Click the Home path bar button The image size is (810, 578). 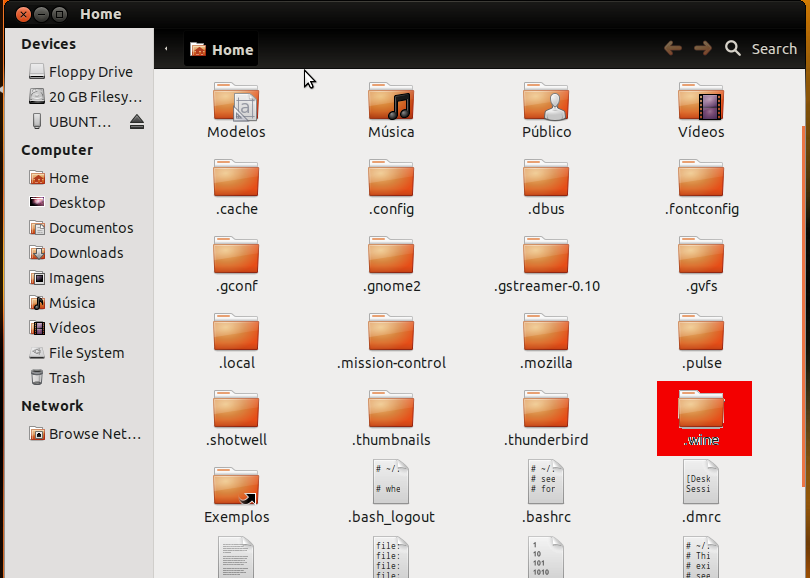221,50
